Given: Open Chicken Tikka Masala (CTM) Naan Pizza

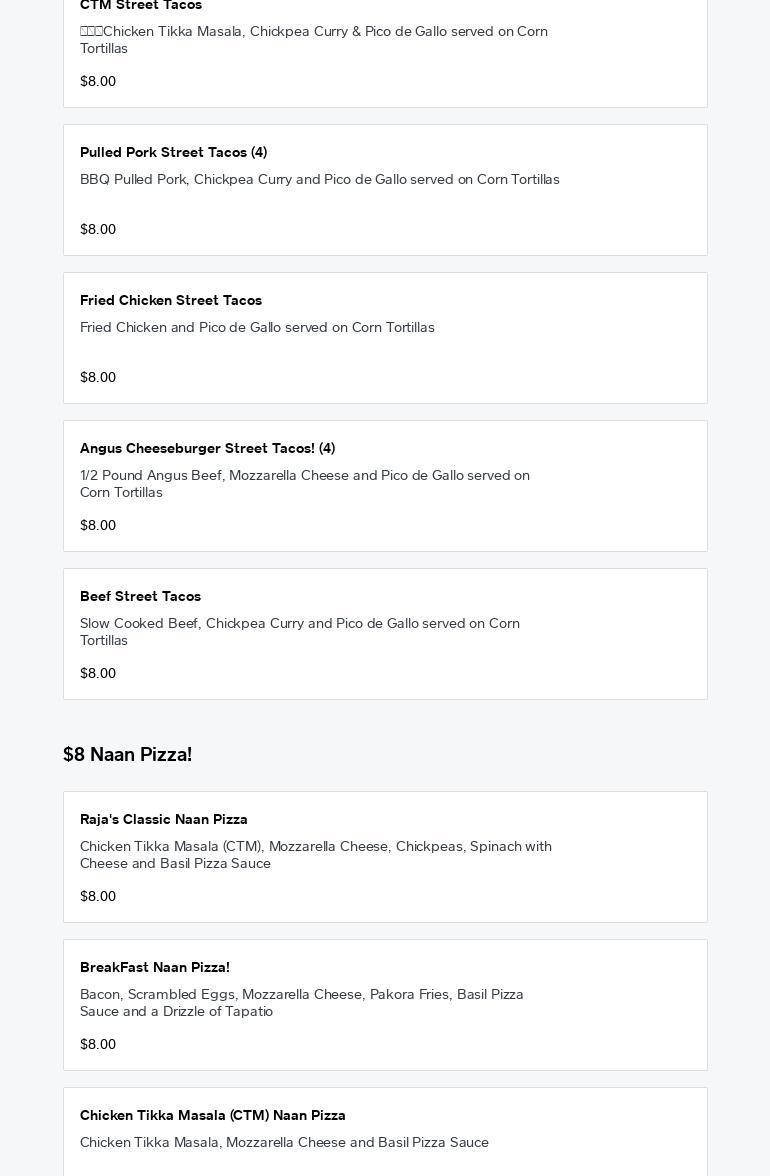Looking at the screenshot, I should [x=213, y=1115].
